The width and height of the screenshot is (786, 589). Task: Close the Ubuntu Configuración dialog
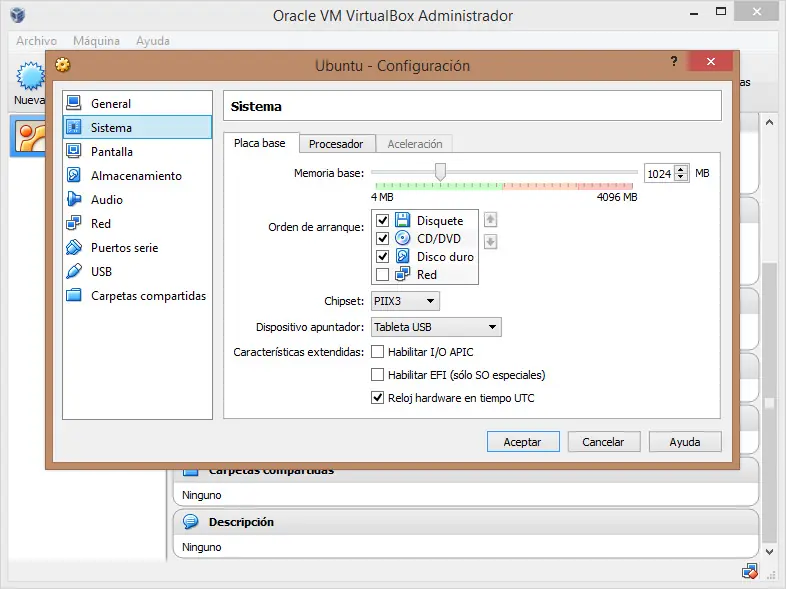[x=710, y=61]
